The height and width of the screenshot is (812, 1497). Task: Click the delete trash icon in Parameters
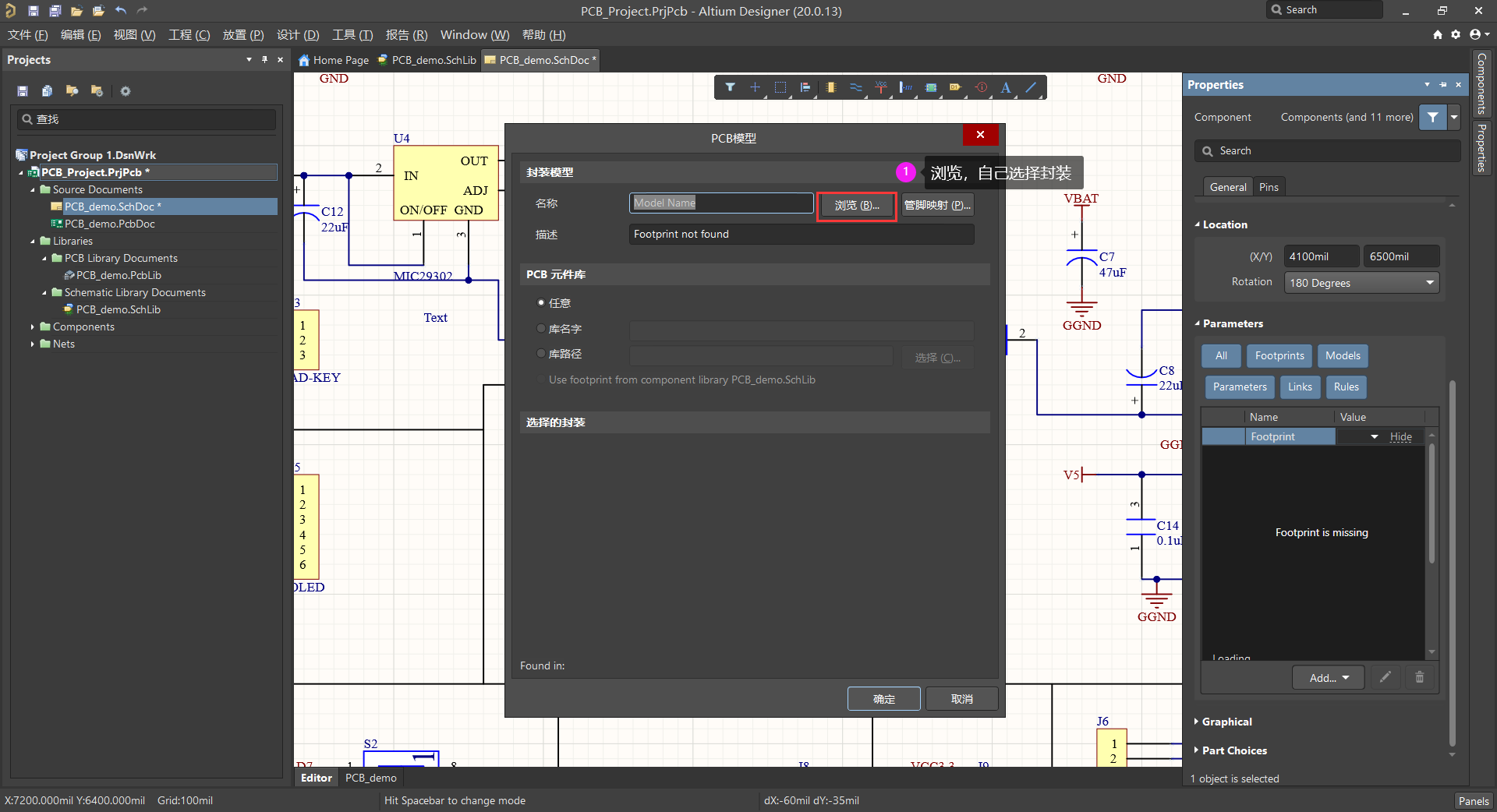[x=1419, y=677]
